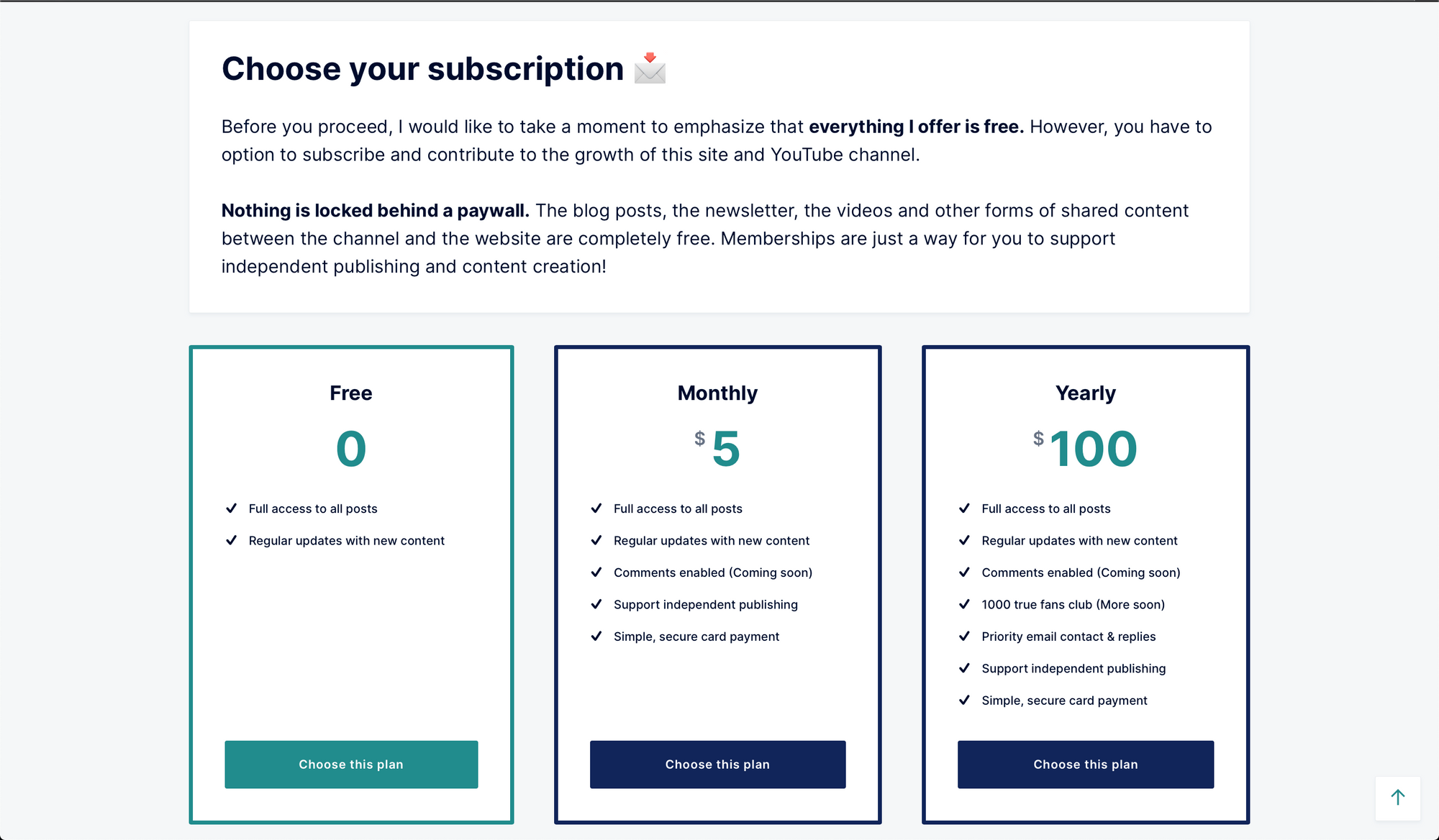Click the checkmark next to Monthly Comments enabled
This screenshot has height=840, width=1439.
click(x=596, y=572)
